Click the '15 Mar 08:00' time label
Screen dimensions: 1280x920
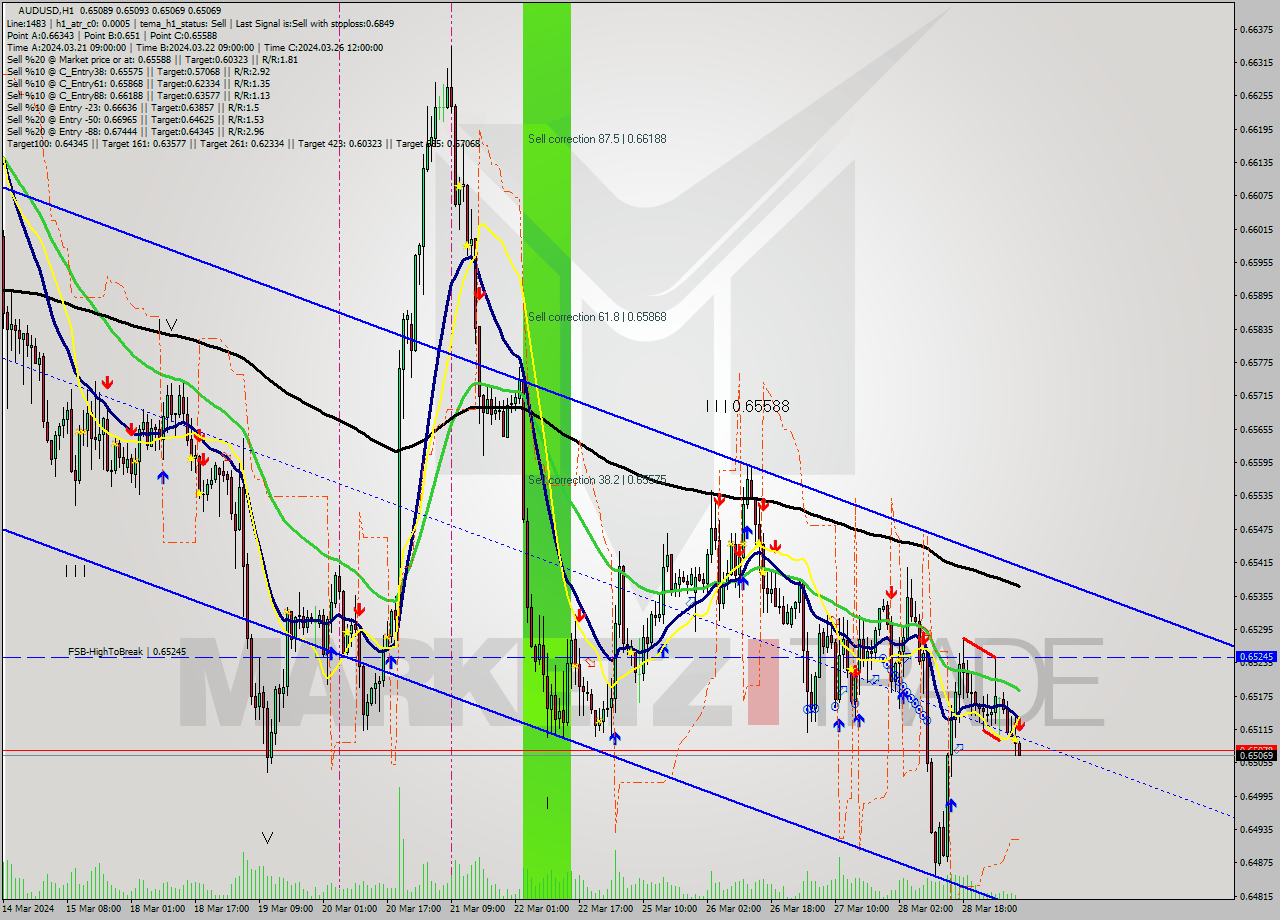pos(93,909)
